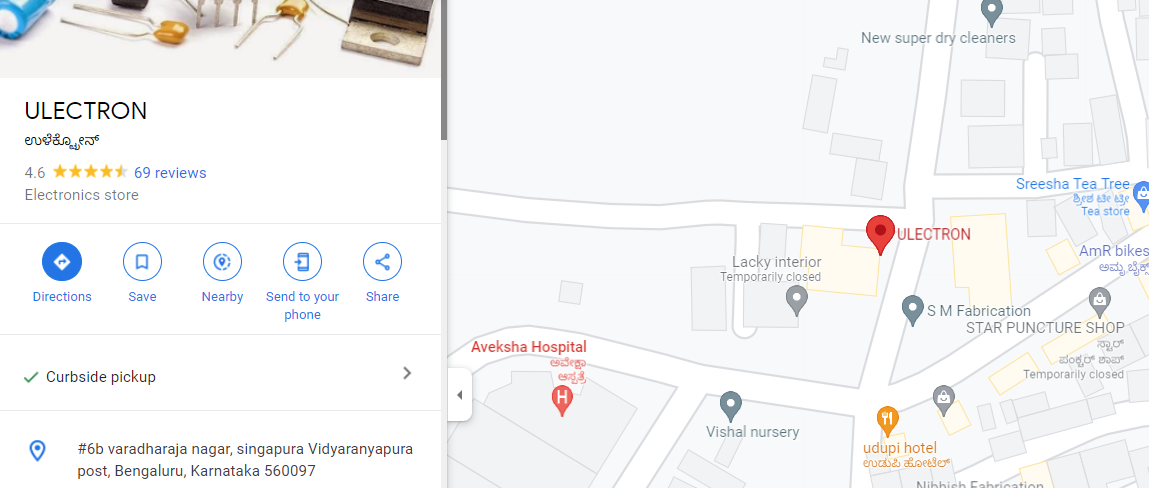The height and width of the screenshot is (488, 1149).
Task: Click the Aveksha Hospital H marker
Action: click(561, 401)
